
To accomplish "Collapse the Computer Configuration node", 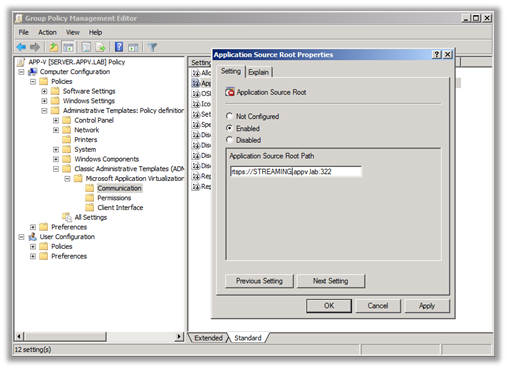I will click(21, 72).
